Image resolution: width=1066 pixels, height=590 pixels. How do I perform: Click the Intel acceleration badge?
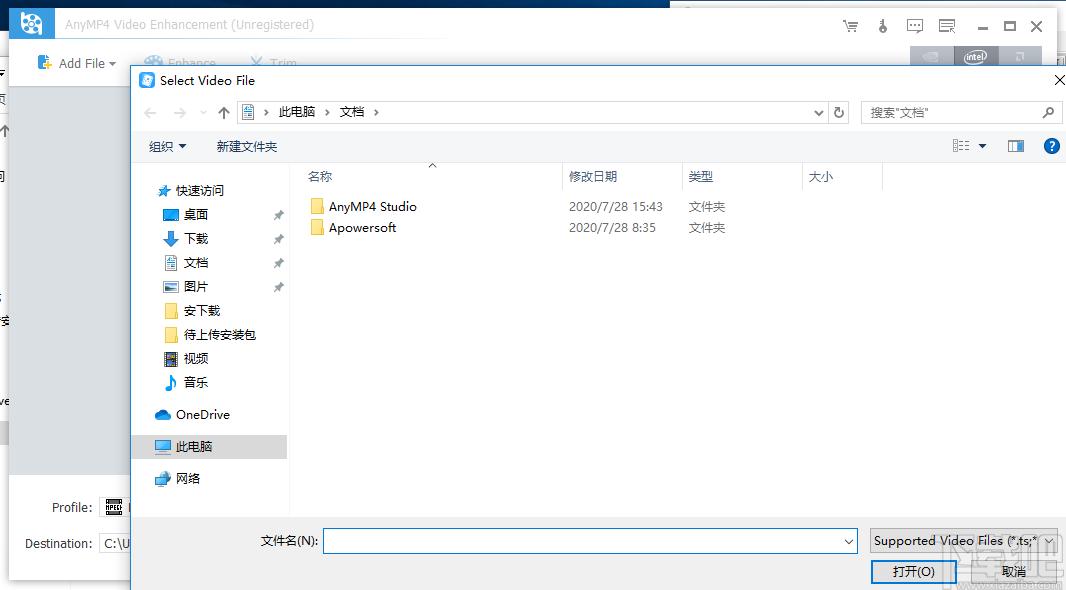(975, 57)
